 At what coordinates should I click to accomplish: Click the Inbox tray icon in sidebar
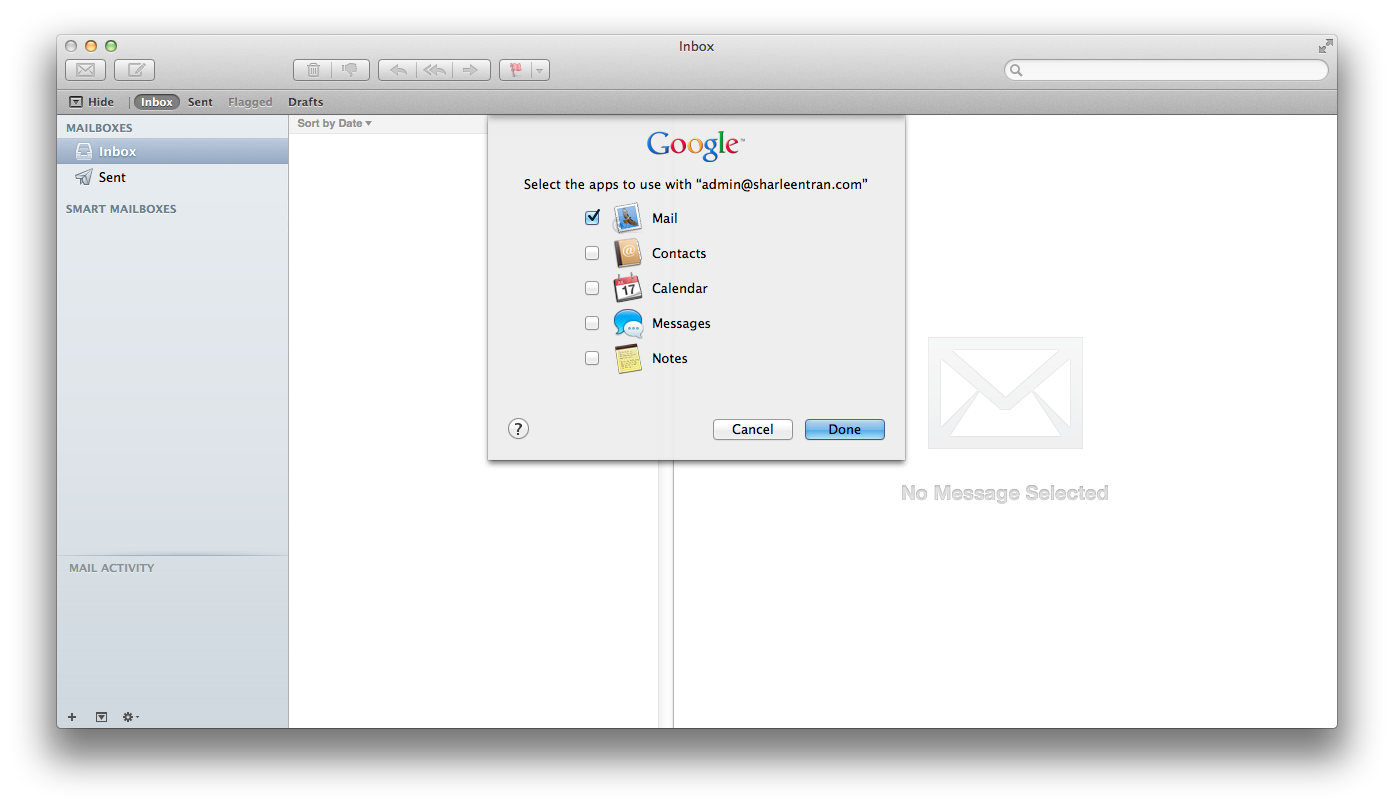tap(84, 151)
